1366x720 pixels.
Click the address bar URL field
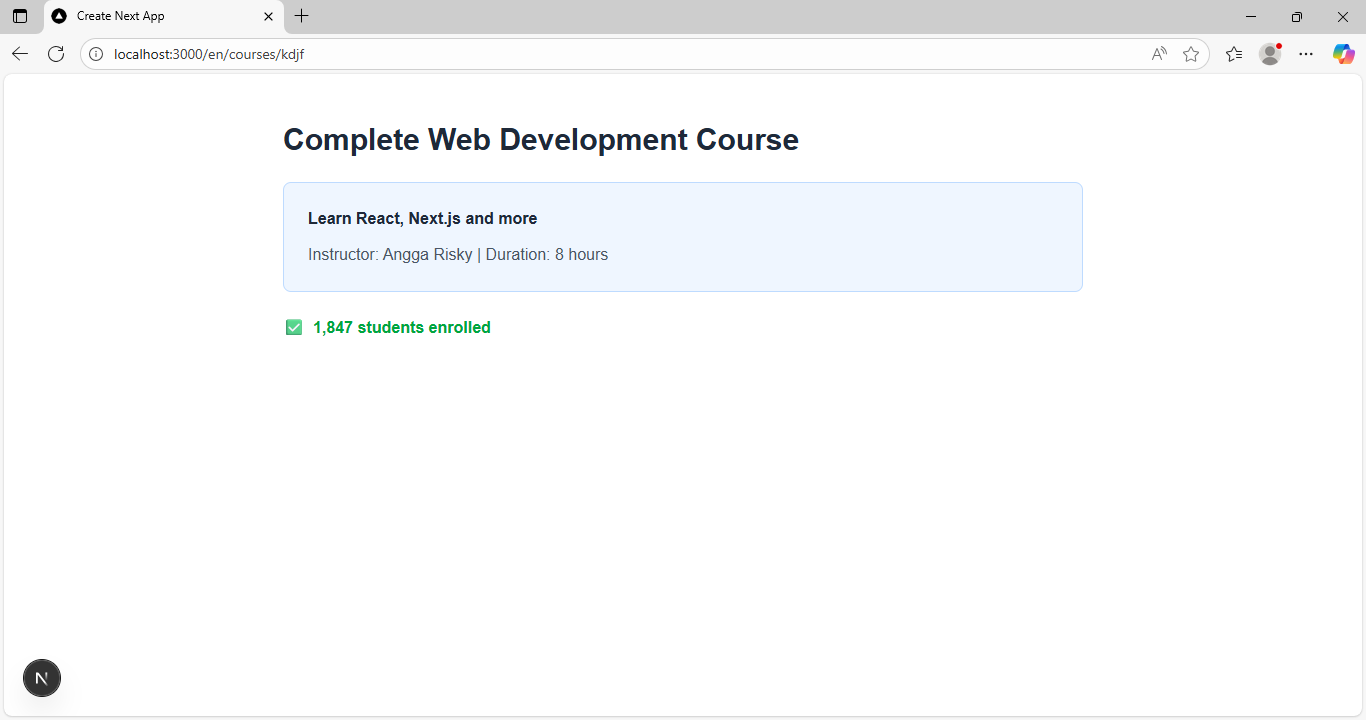(x=600, y=54)
